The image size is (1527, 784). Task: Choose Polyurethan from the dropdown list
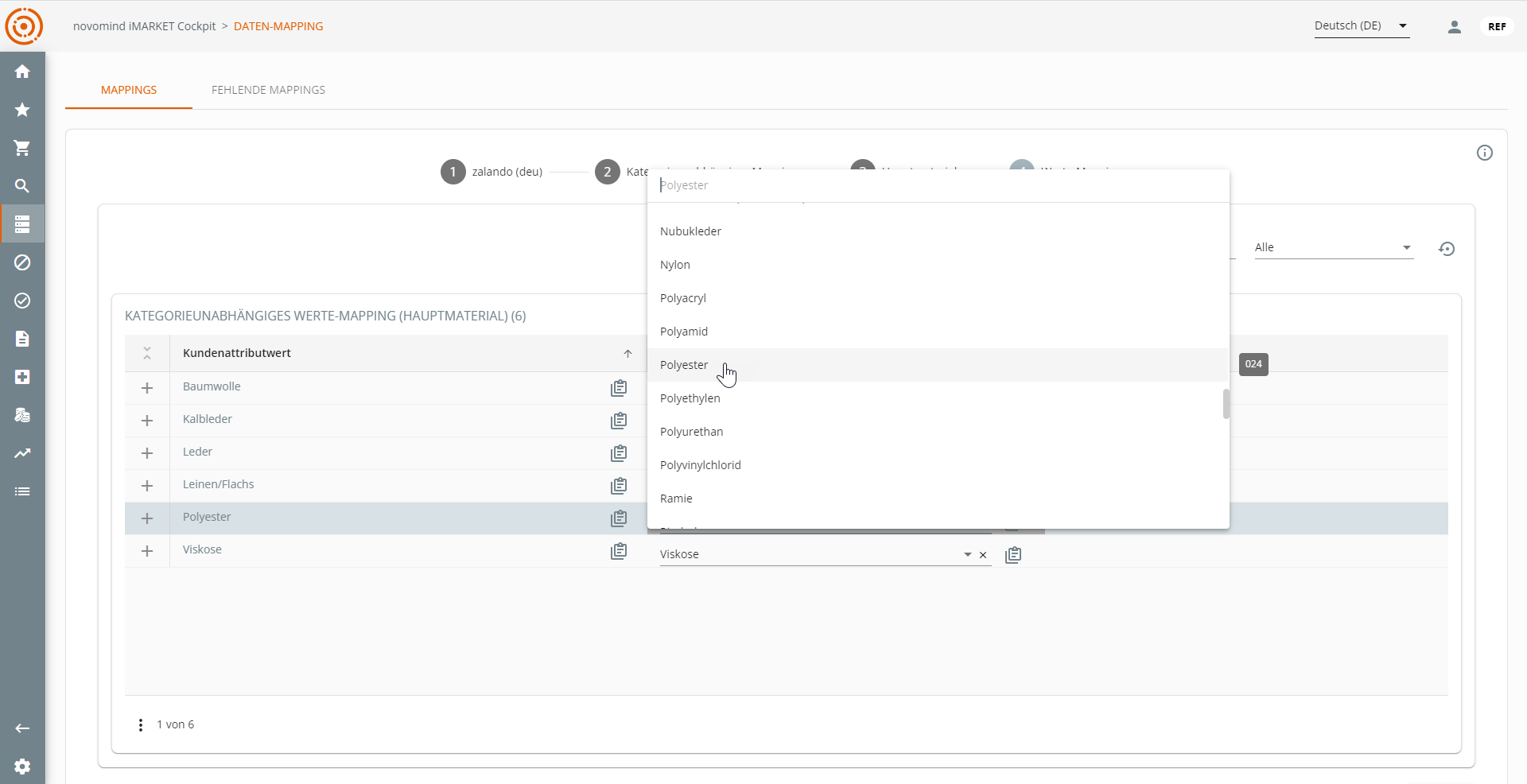tap(938, 432)
